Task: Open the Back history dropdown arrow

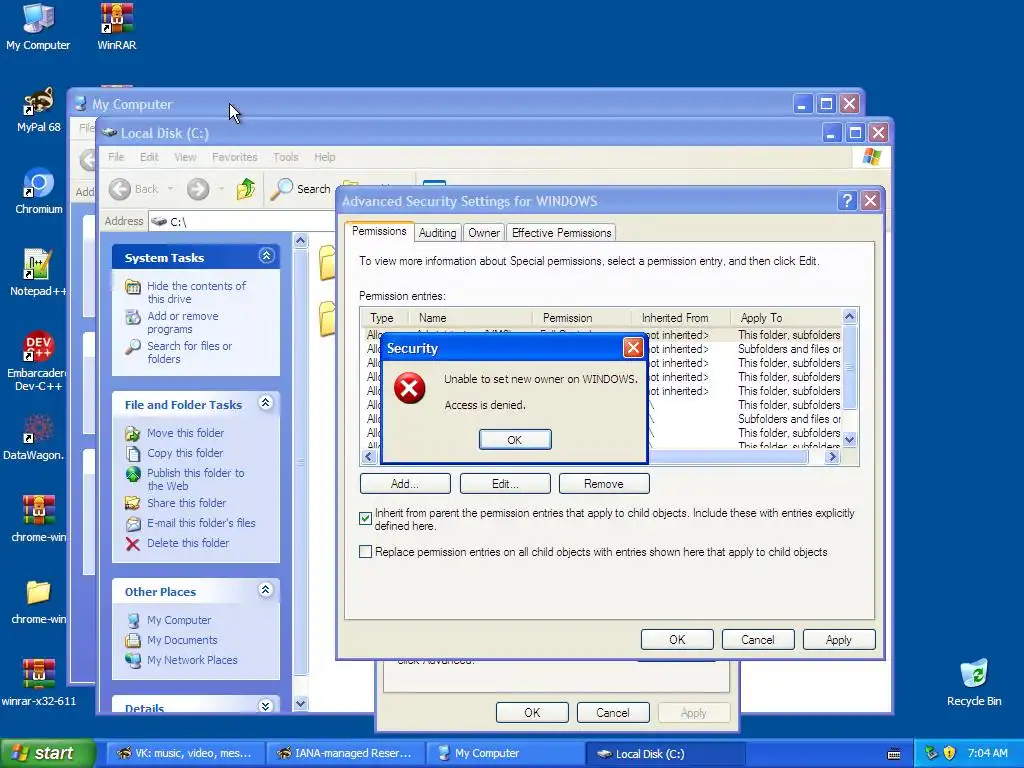Action: [170, 189]
